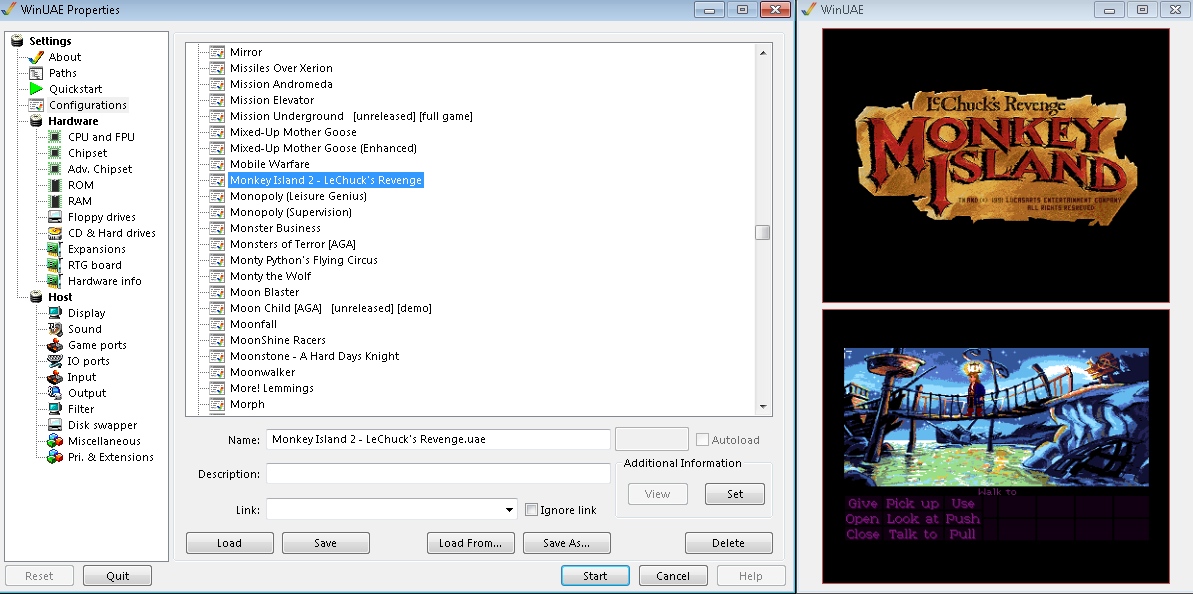The width and height of the screenshot is (1193, 594).
Task: Click the Configurations icon in sidebar
Action: pos(36,105)
